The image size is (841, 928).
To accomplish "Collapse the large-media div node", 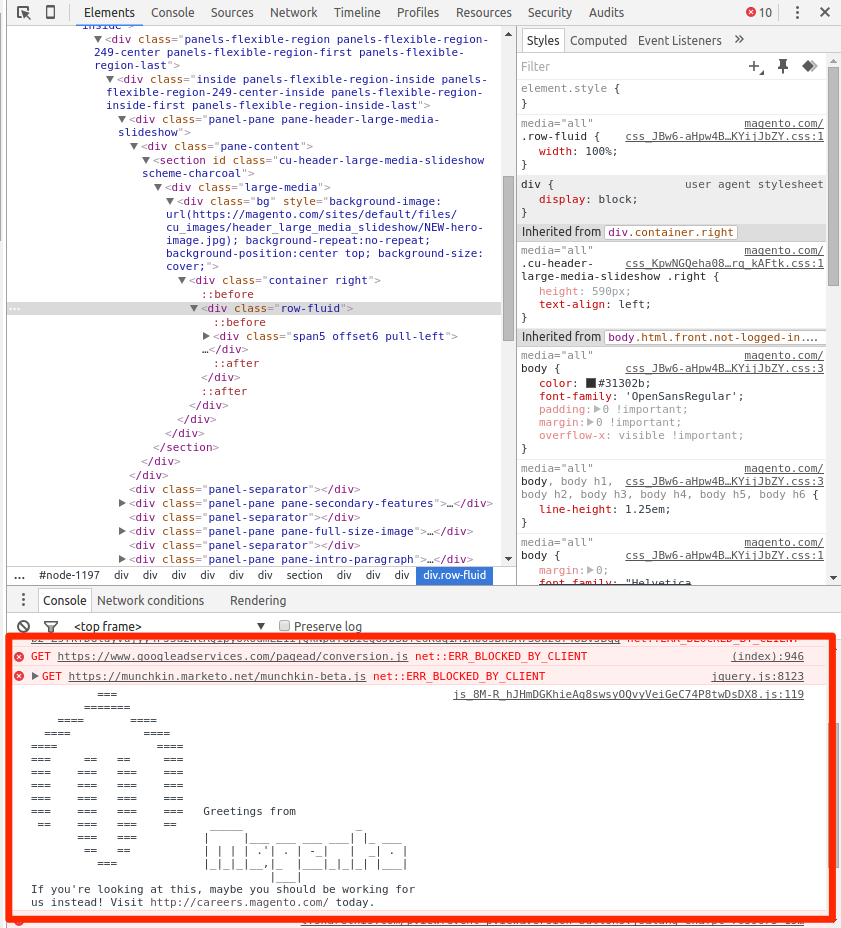I will click(158, 187).
